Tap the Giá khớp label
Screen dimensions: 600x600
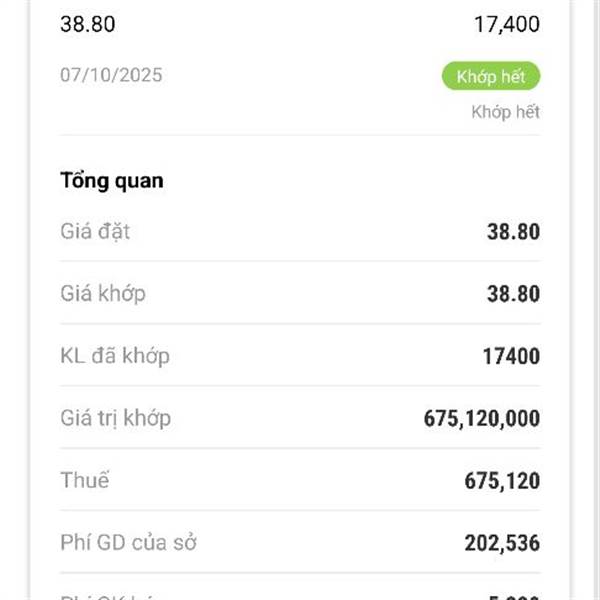(103, 294)
